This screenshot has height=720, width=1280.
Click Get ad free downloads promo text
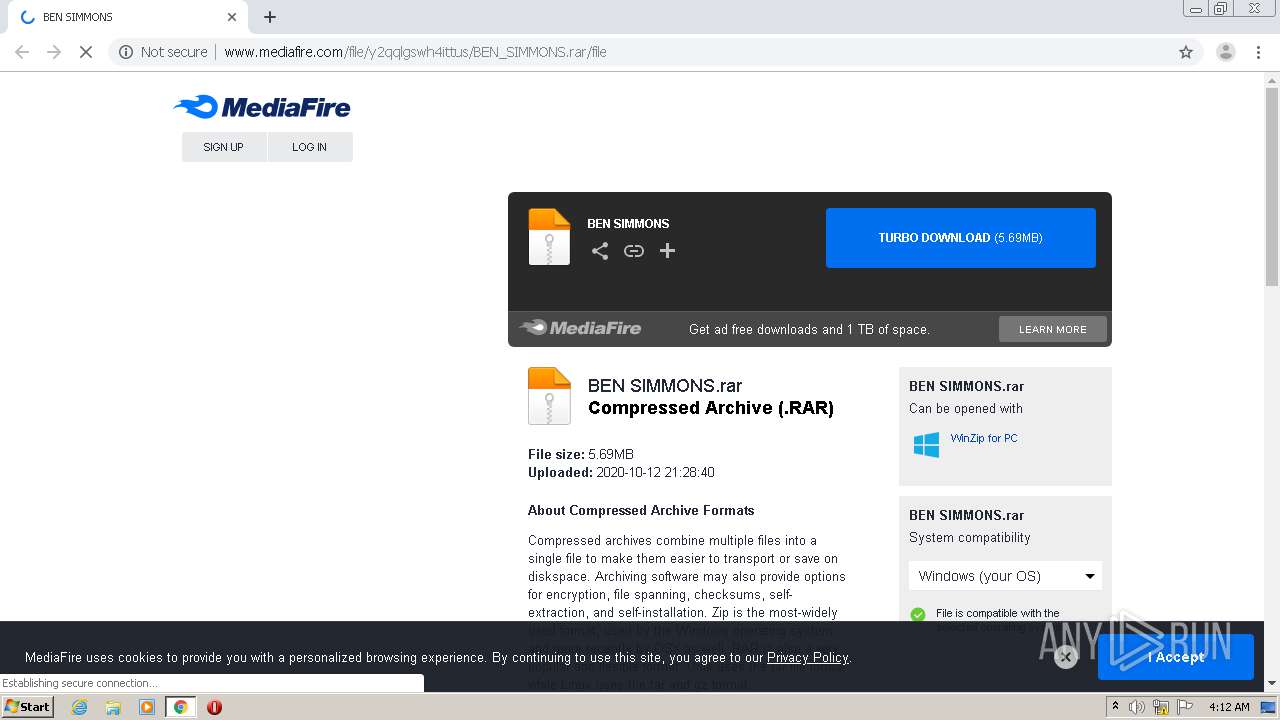pos(809,329)
